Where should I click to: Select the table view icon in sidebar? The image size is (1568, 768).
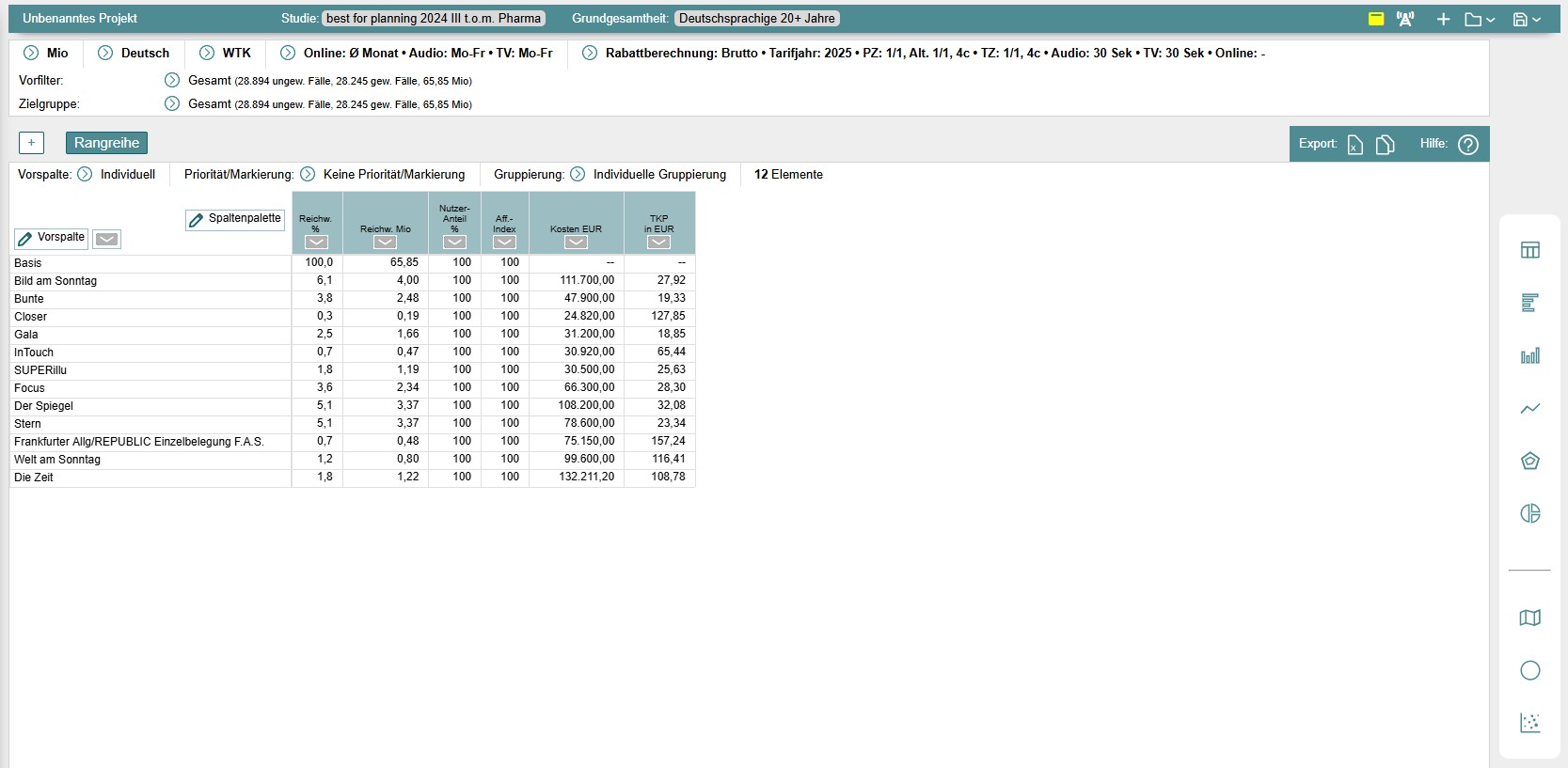pos(1529,250)
